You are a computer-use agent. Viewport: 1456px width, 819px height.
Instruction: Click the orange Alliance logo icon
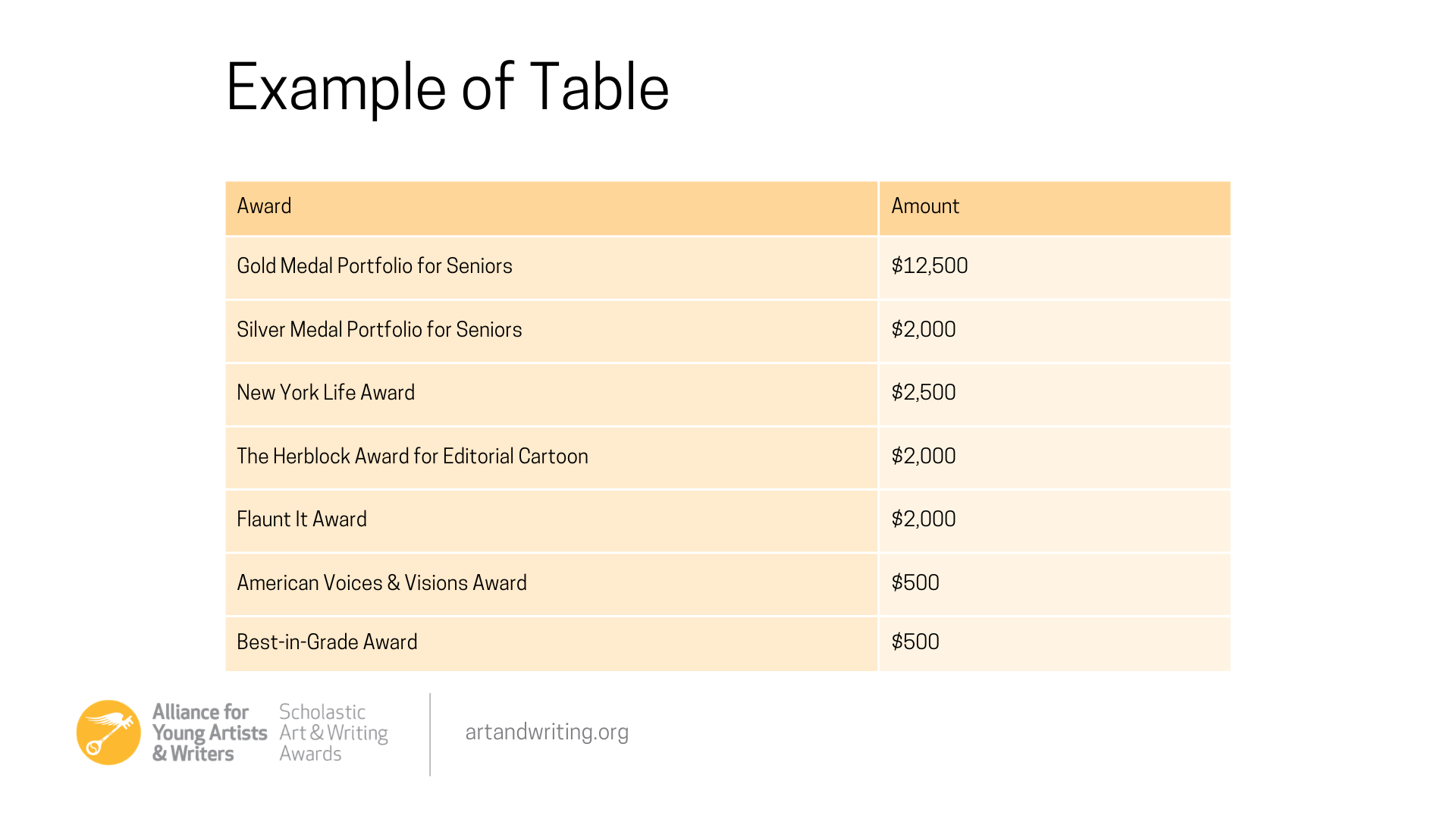click(x=108, y=733)
